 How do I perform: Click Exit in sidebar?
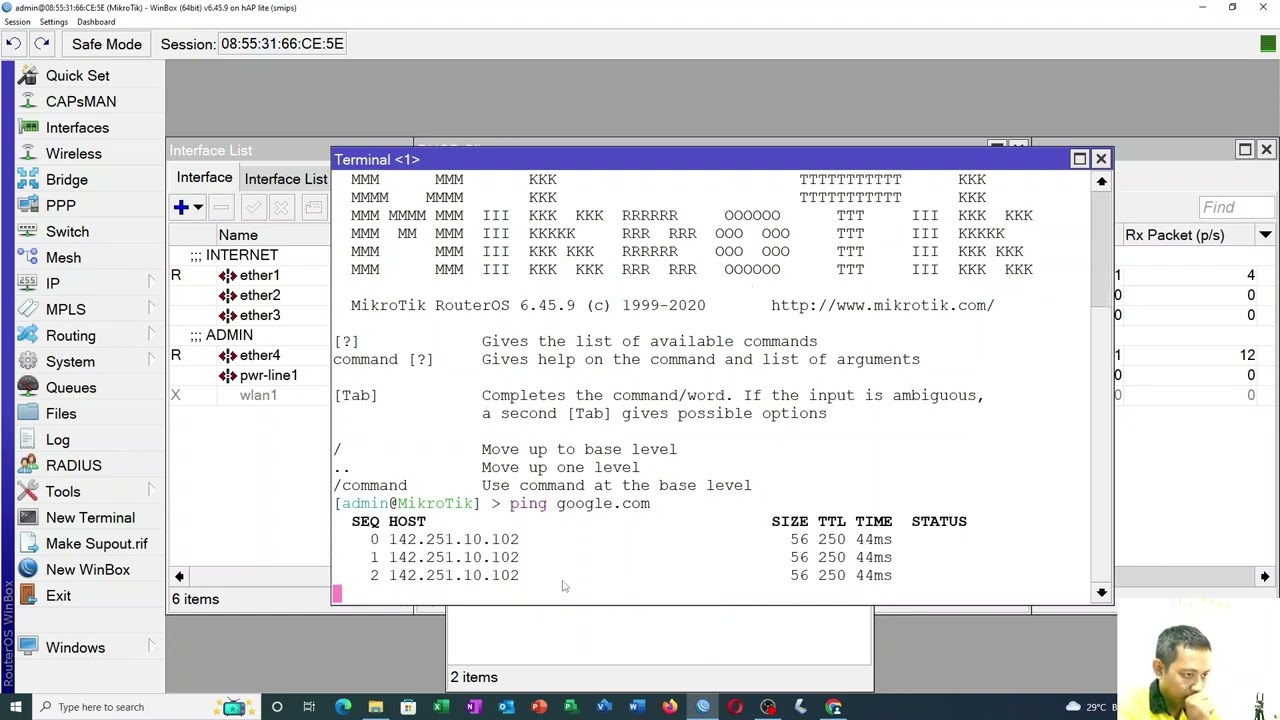click(58, 596)
